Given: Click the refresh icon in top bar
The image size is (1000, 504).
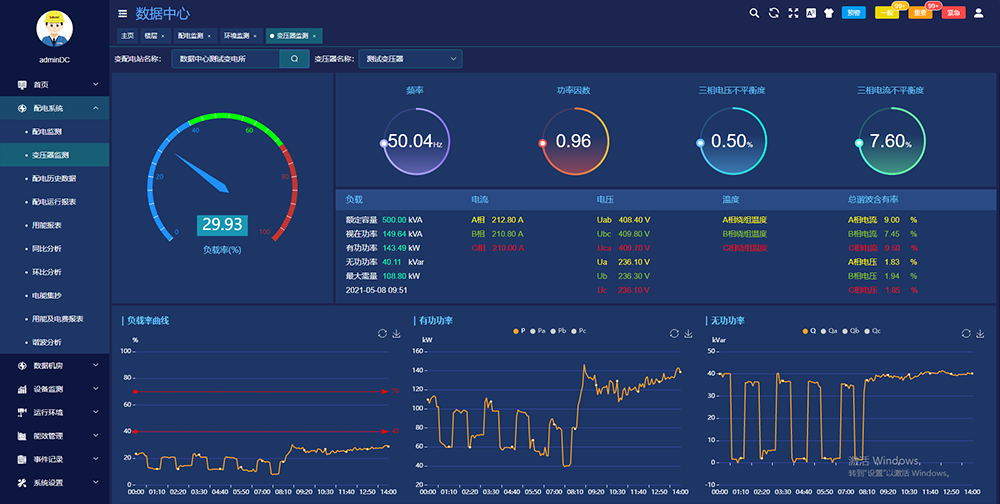Looking at the screenshot, I should tap(773, 13).
